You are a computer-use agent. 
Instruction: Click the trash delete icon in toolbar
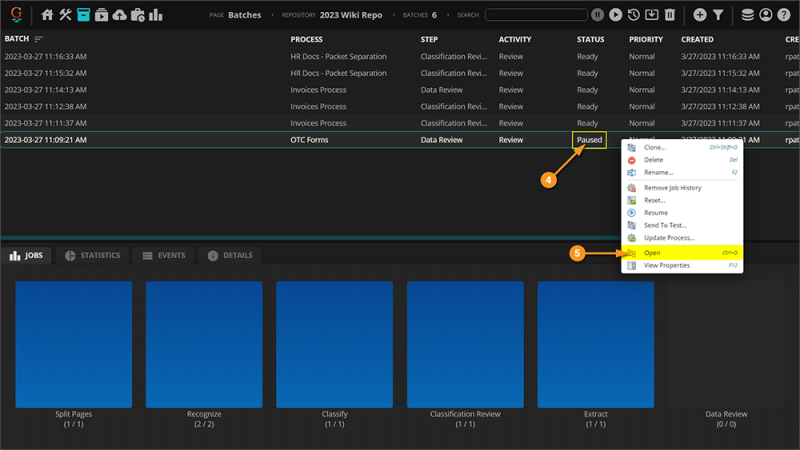pyautogui.click(x=670, y=15)
